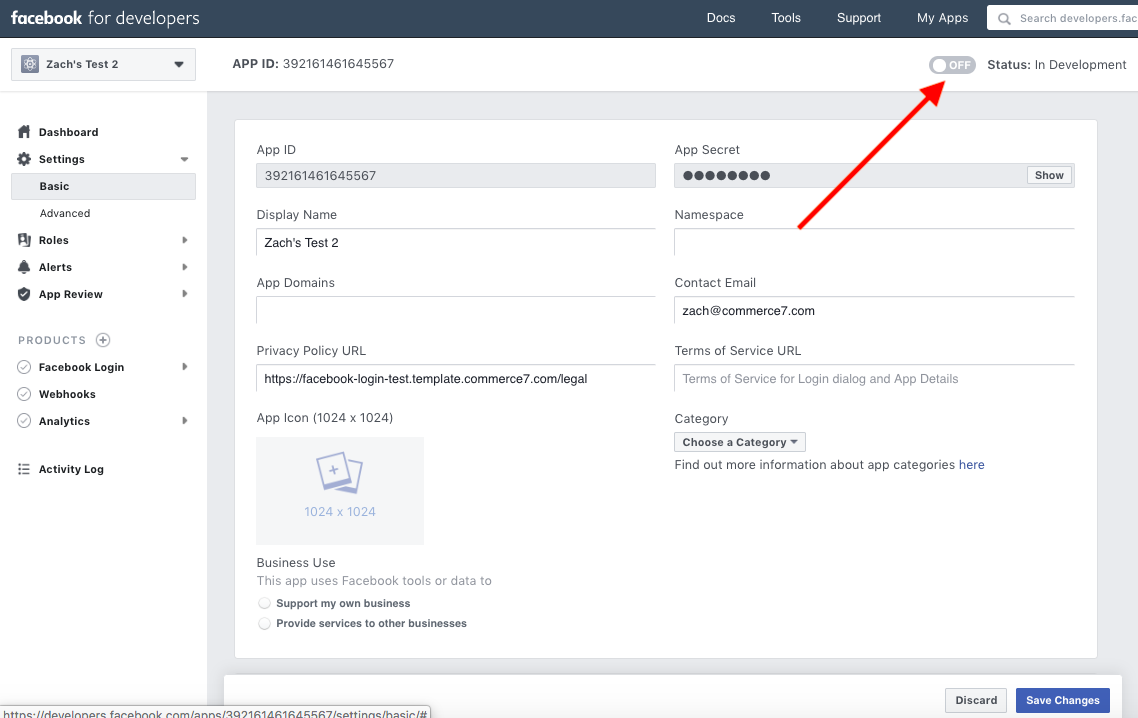Select Basic under Settings
Screen dimensions: 1138x718
point(103,187)
